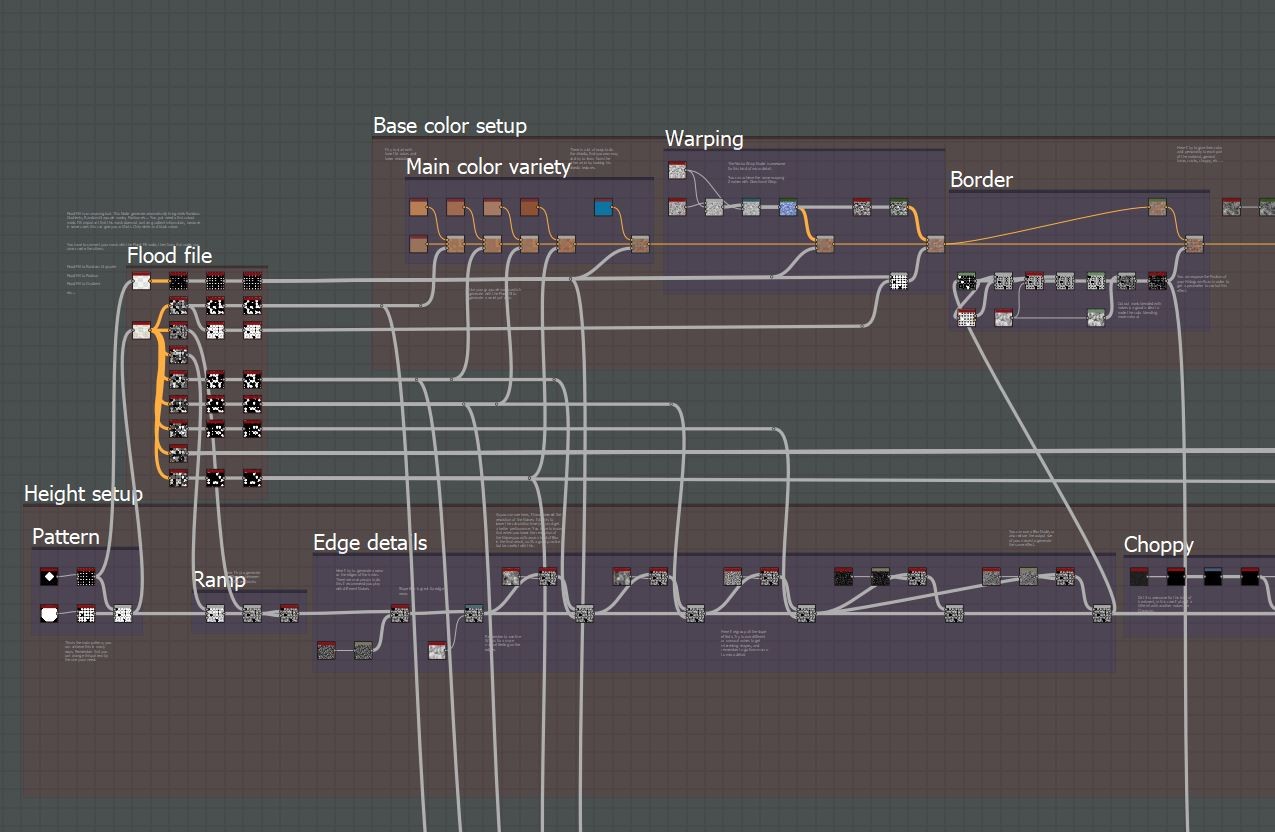Click the "Choppy" frame title
1275x832 pixels.
(x=1158, y=544)
